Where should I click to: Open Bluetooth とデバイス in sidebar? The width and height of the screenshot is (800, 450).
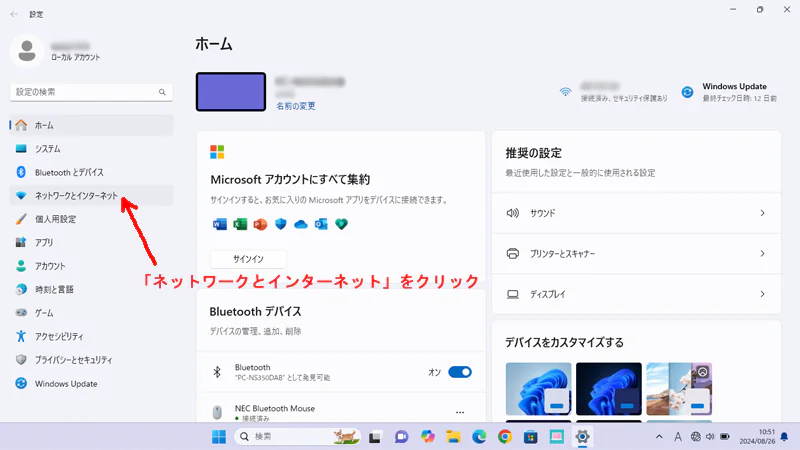[92, 172]
